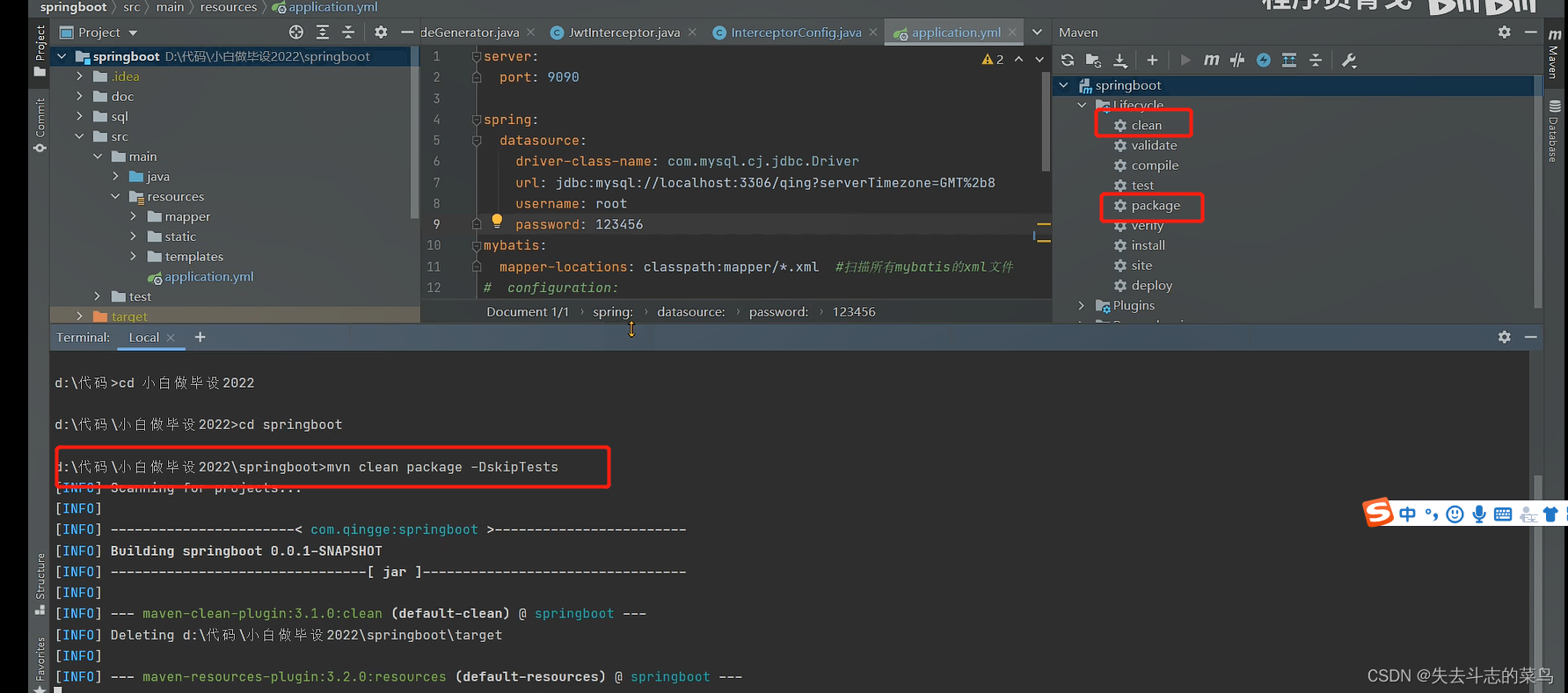Toggle Skip Tests mode in Maven
This screenshot has height=693, width=1568.
(1264, 60)
